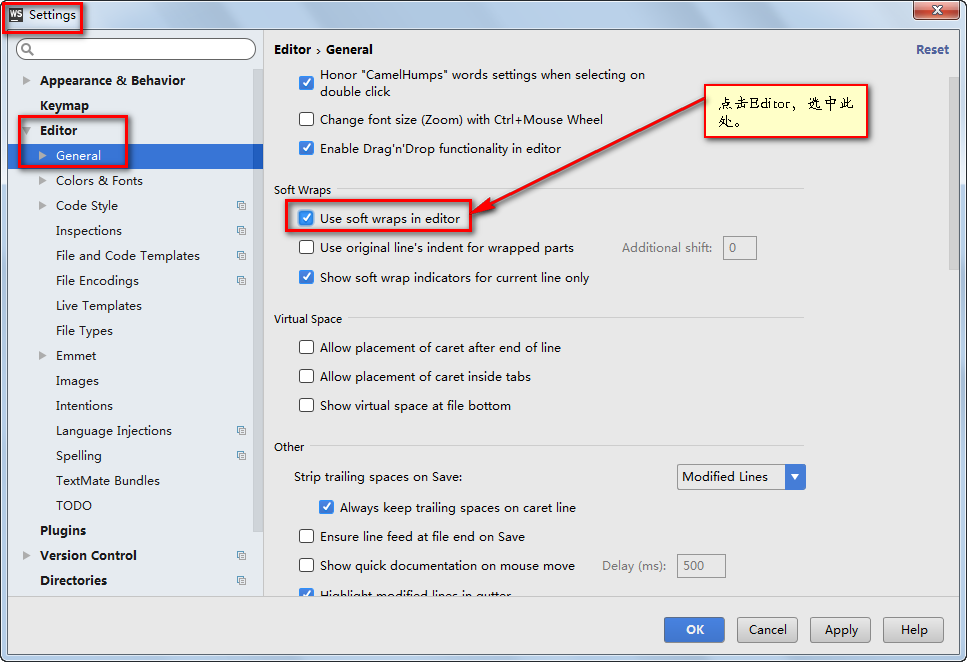Viewport: 967px width, 662px height.
Task: Uncheck Use soft wraps in editor
Action: pos(306,218)
